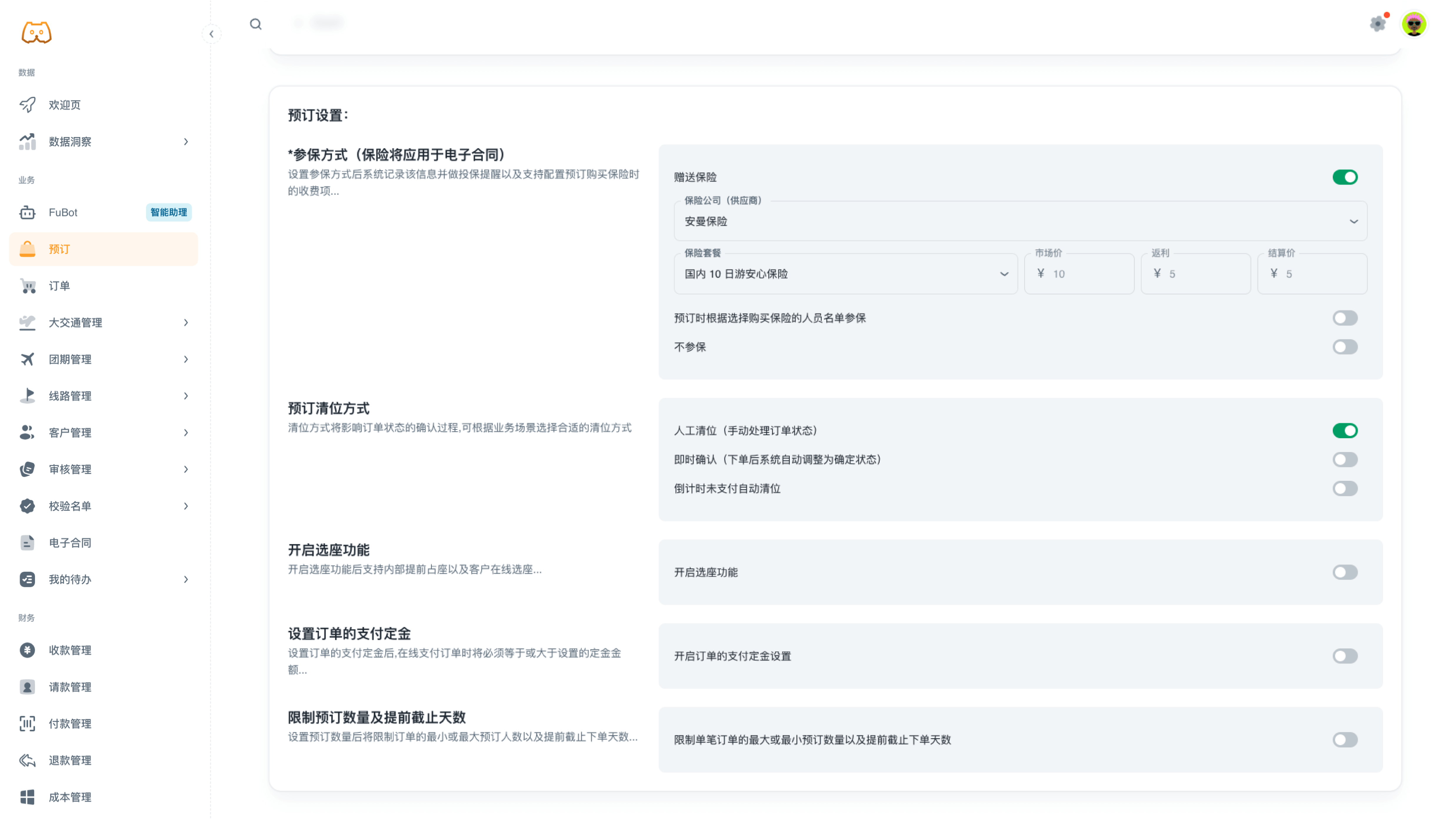The height and width of the screenshot is (819, 1456).
Task: Enable 倒计时未支付自动清位 toggle
Action: point(1345,488)
